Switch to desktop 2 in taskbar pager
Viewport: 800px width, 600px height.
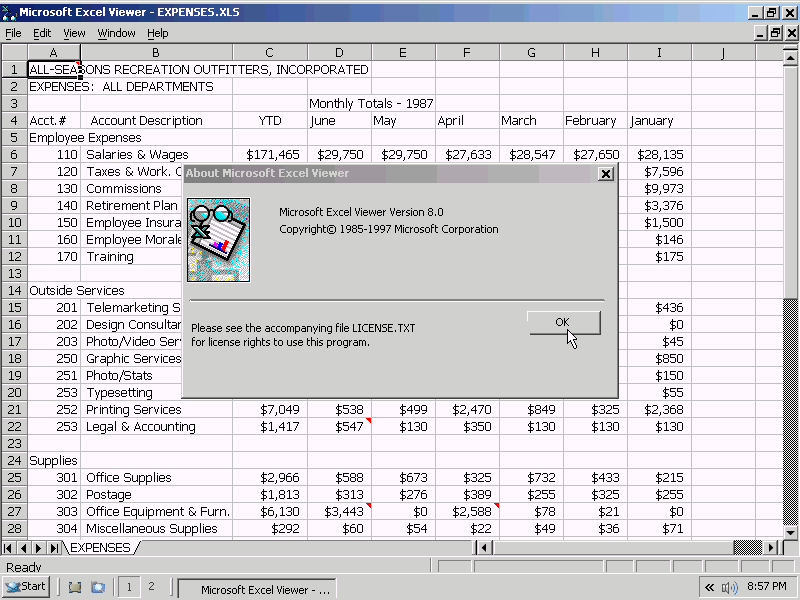click(151, 587)
